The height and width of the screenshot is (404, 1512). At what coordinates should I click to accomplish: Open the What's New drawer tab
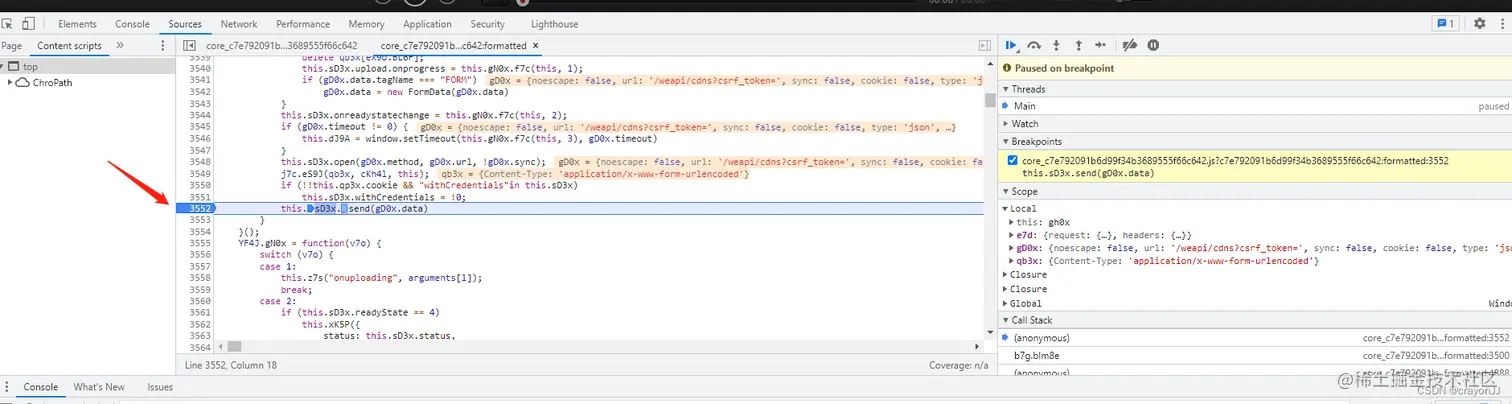[x=99, y=387]
